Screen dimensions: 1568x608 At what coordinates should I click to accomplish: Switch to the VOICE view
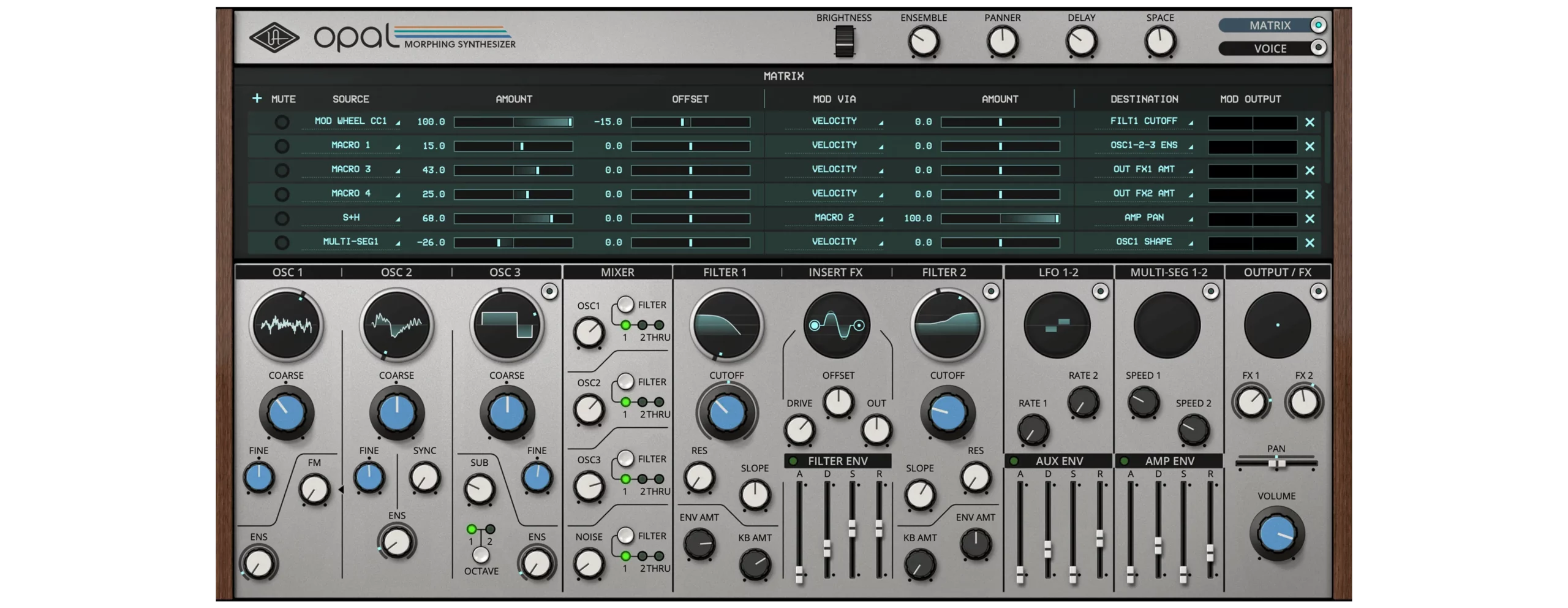pyautogui.click(x=1272, y=48)
